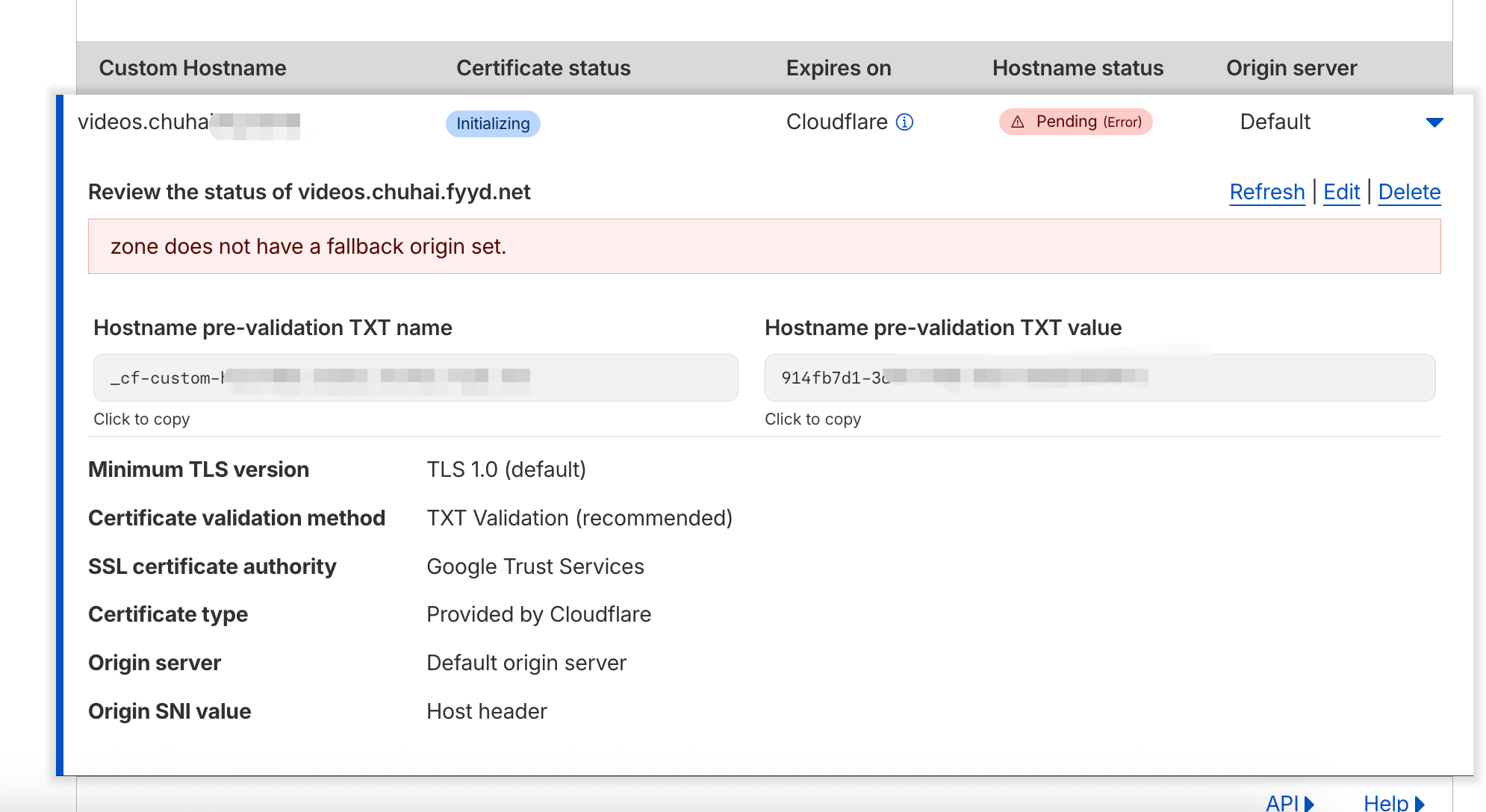Click the Google Trust Services value

click(x=535, y=566)
